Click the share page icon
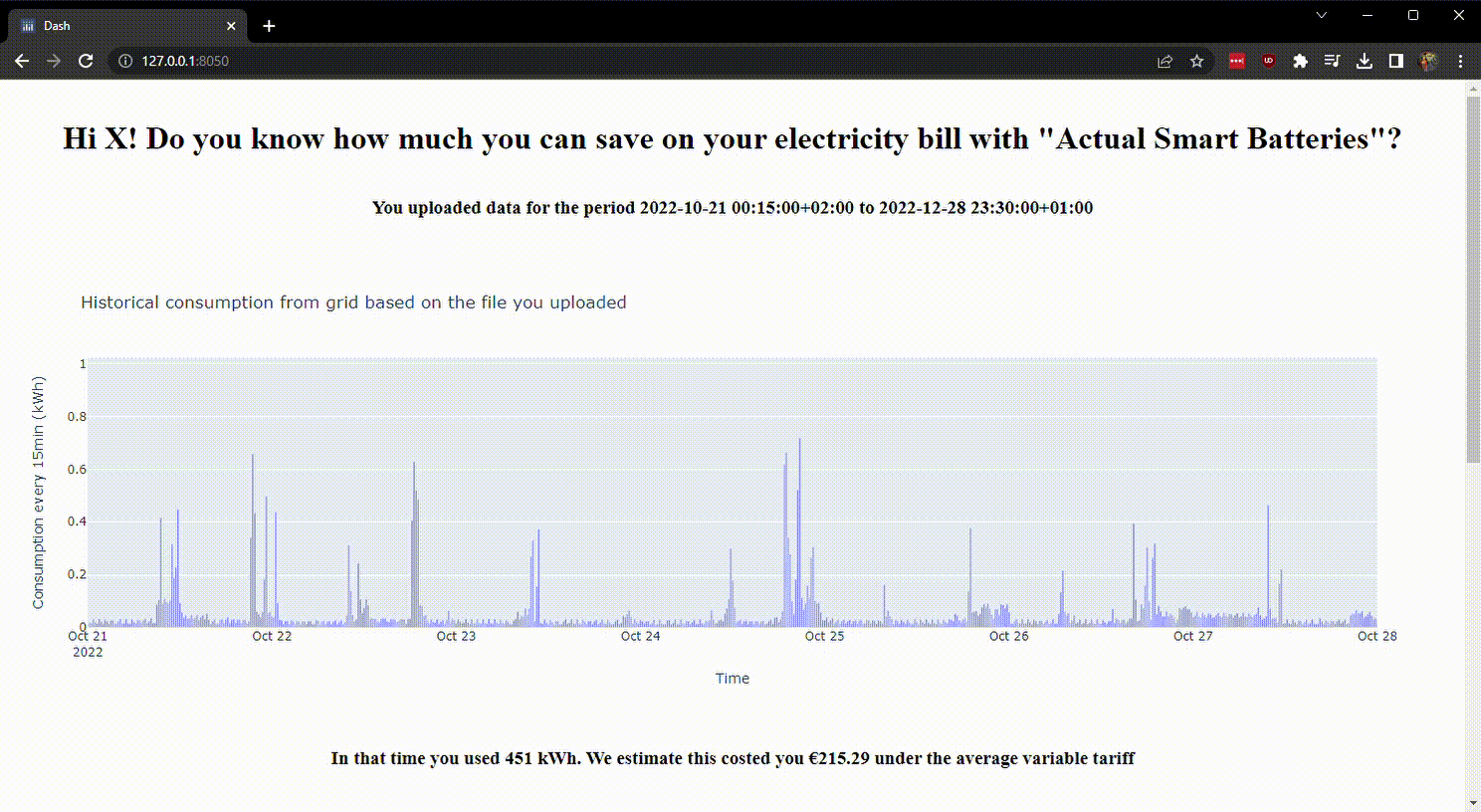1481x812 pixels. pos(1164,61)
